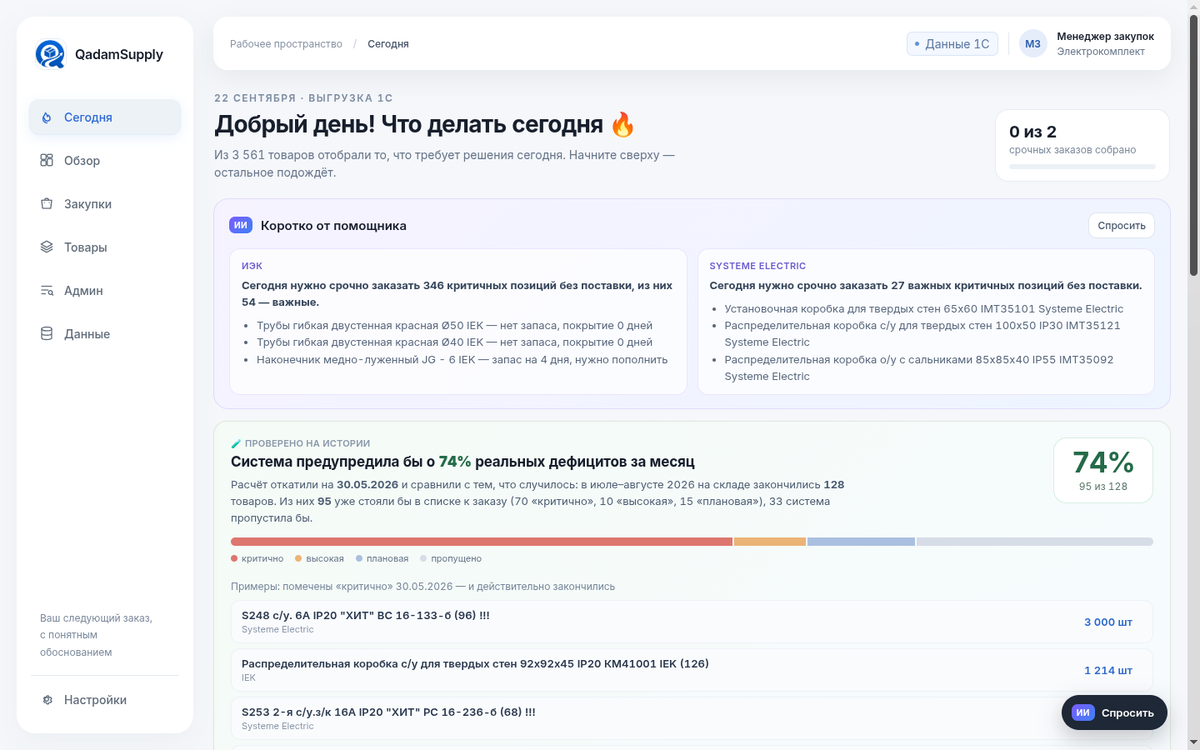Click the search-list icon beside Админ
The image size is (1200, 750).
click(x=46, y=290)
